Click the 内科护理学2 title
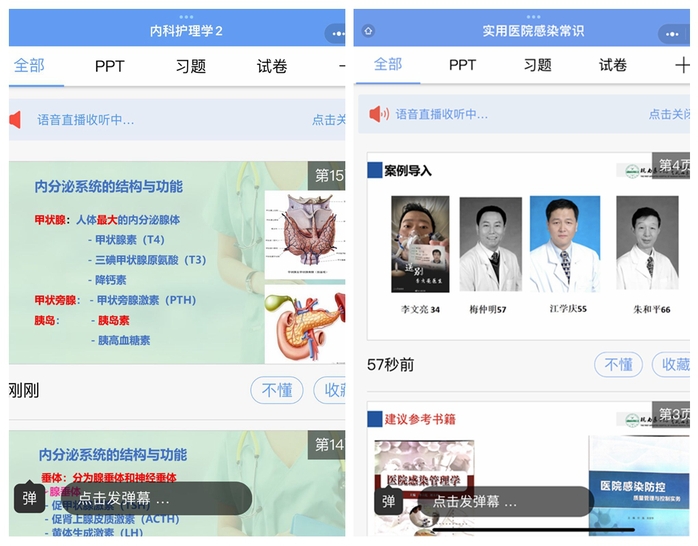 [186, 31]
